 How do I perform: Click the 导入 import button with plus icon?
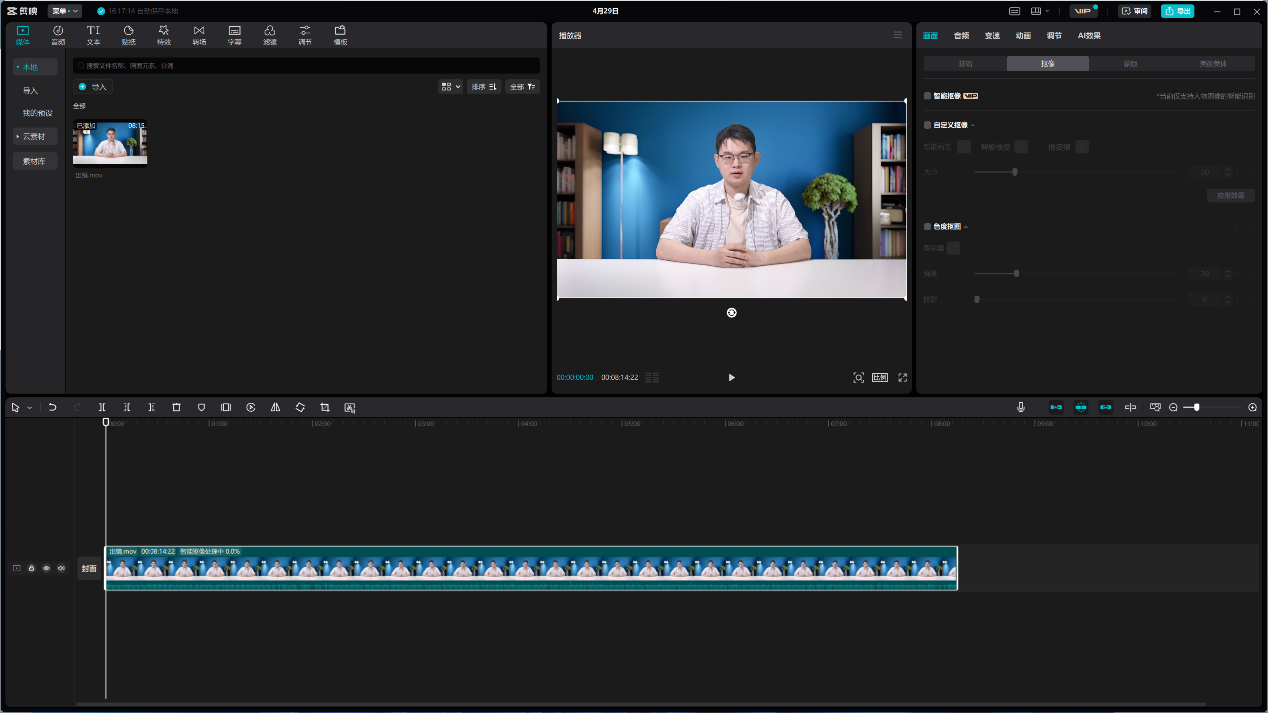[x=93, y=87]
